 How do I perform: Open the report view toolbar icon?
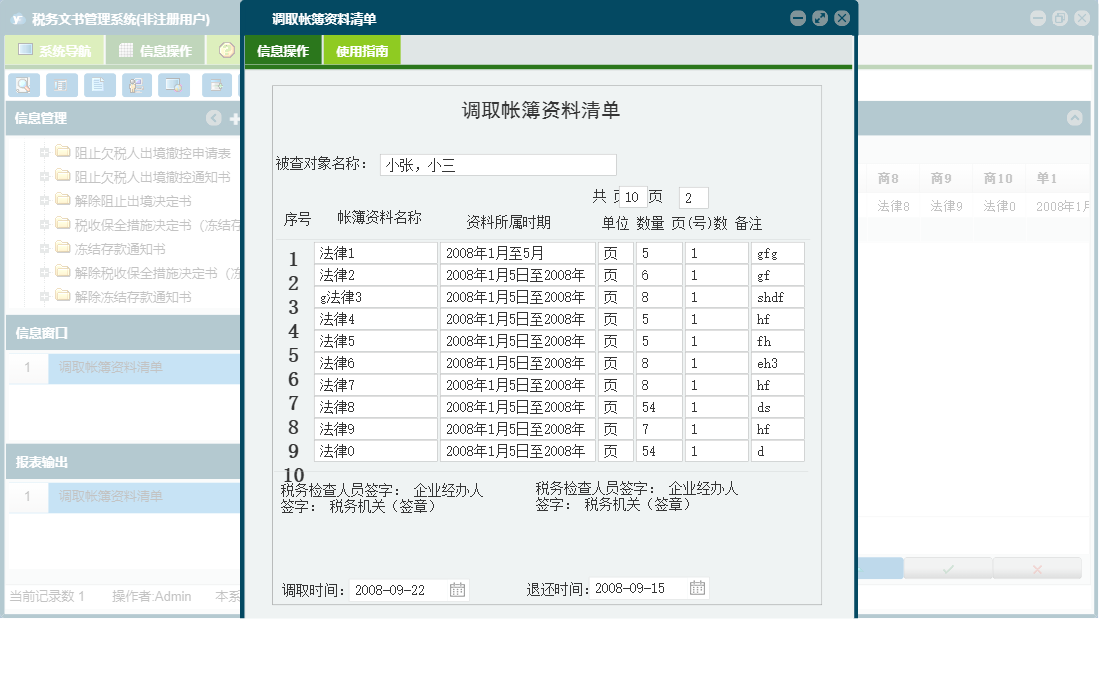click(x=62, y=84)
